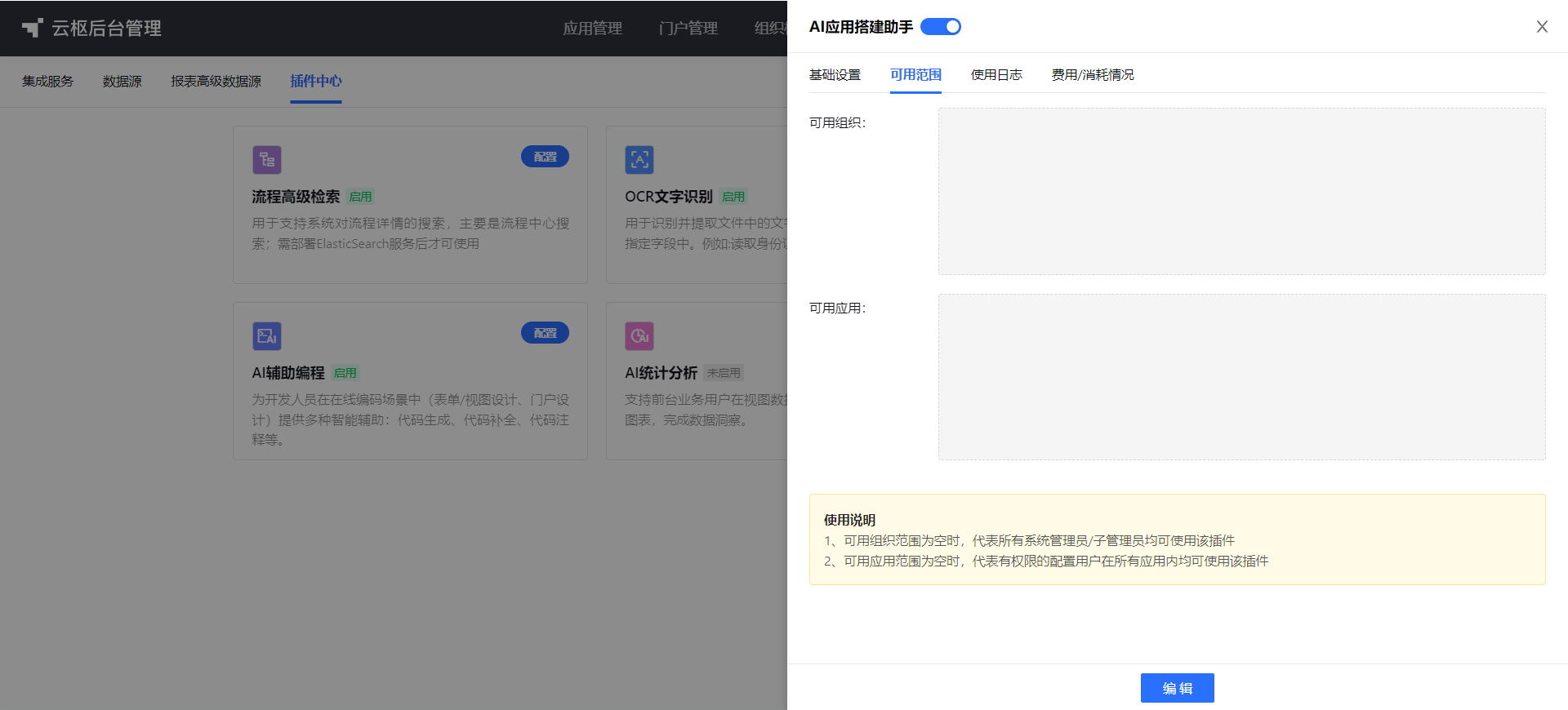The image size is (1568, 710).
Task: Click the AI统计分析 plugin icon
Action: click(639, 336)
